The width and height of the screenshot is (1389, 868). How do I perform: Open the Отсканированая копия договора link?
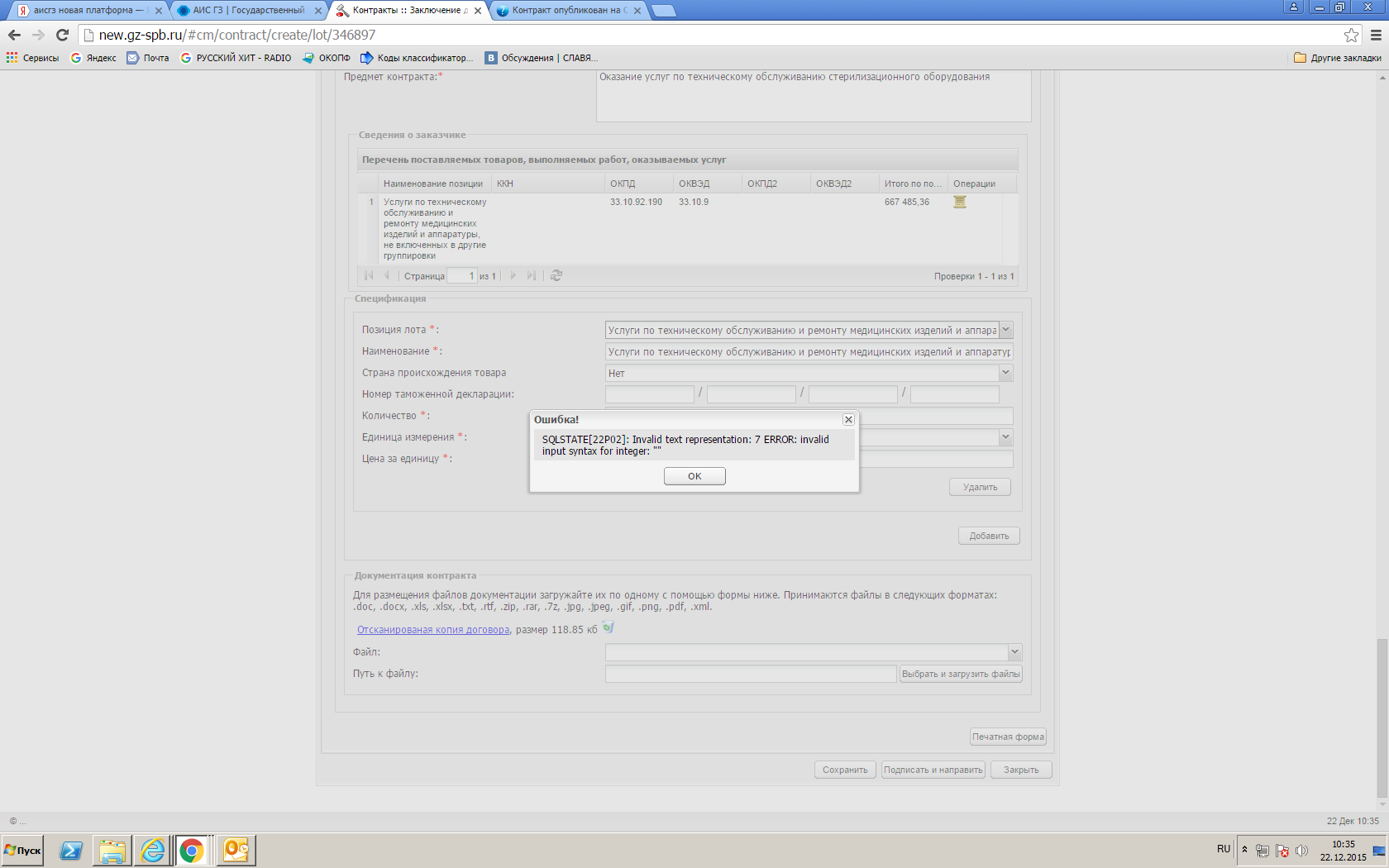[433, 630]
